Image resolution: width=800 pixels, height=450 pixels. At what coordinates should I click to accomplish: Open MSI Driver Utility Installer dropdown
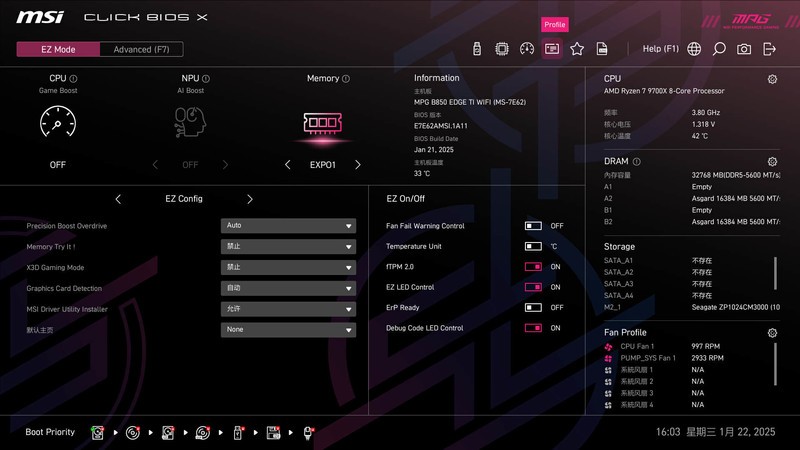point(288,309)
